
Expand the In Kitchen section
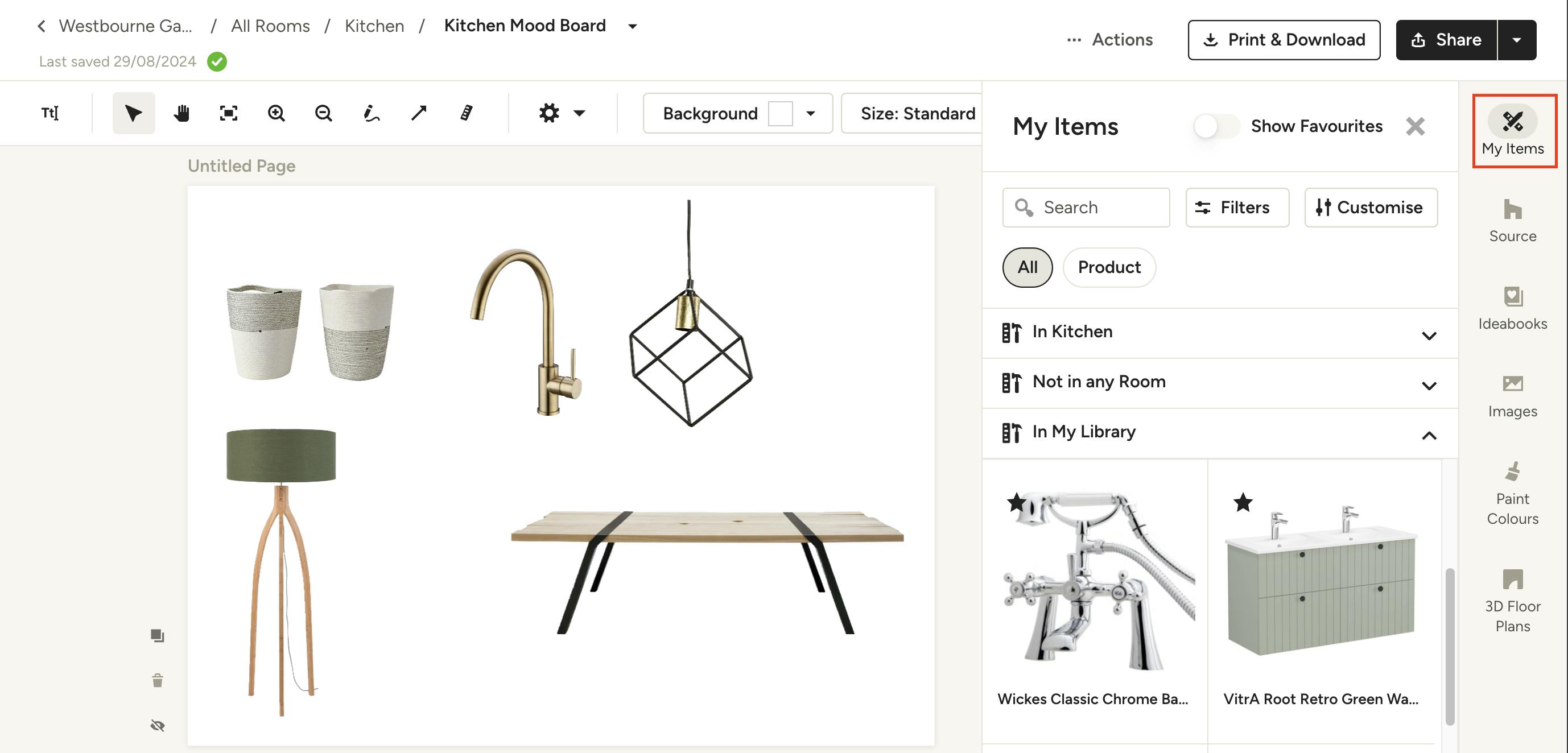click(1429, 335)
